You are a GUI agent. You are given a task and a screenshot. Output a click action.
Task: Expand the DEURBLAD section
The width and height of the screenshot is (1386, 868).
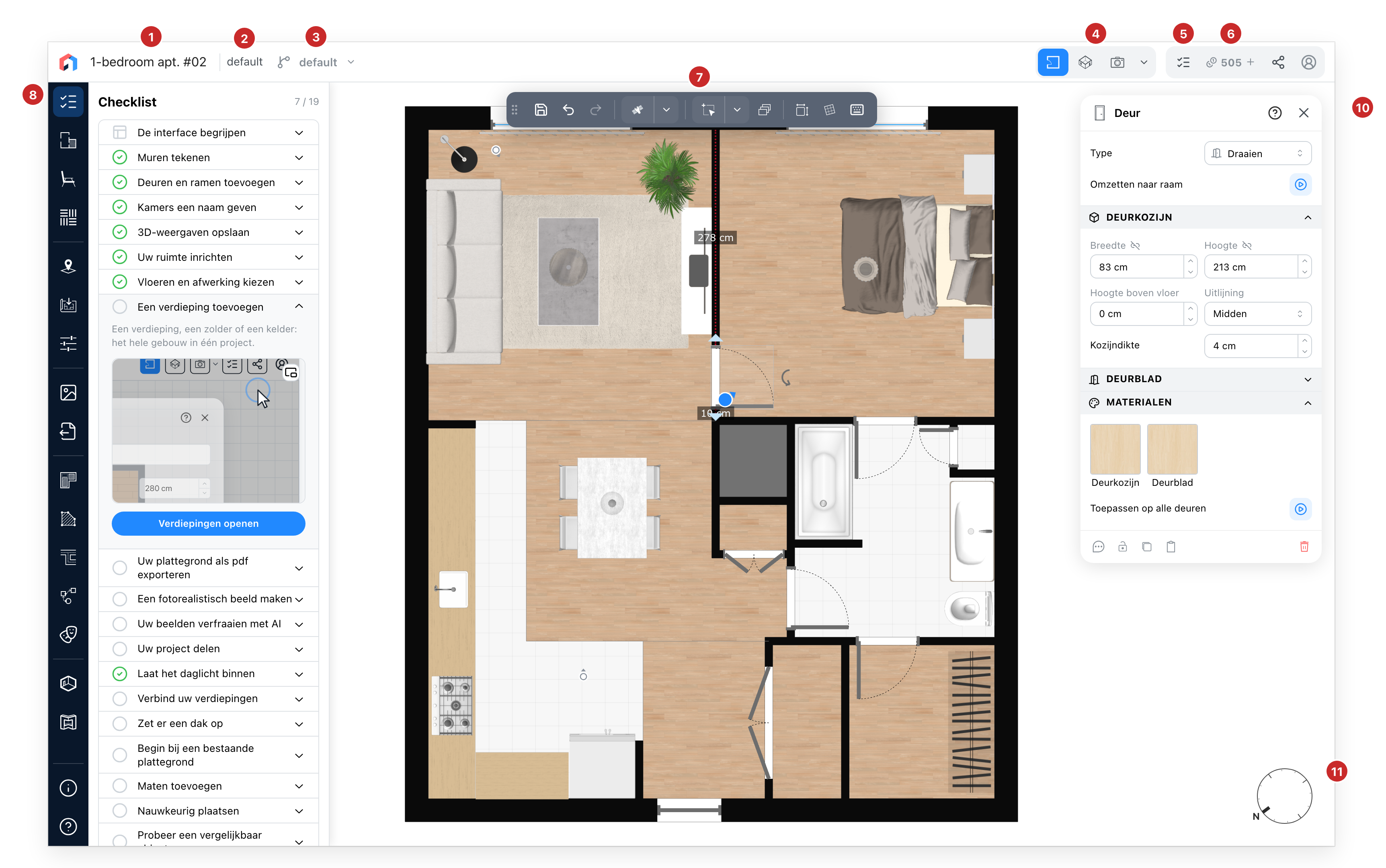click(x=1200, y=379)
